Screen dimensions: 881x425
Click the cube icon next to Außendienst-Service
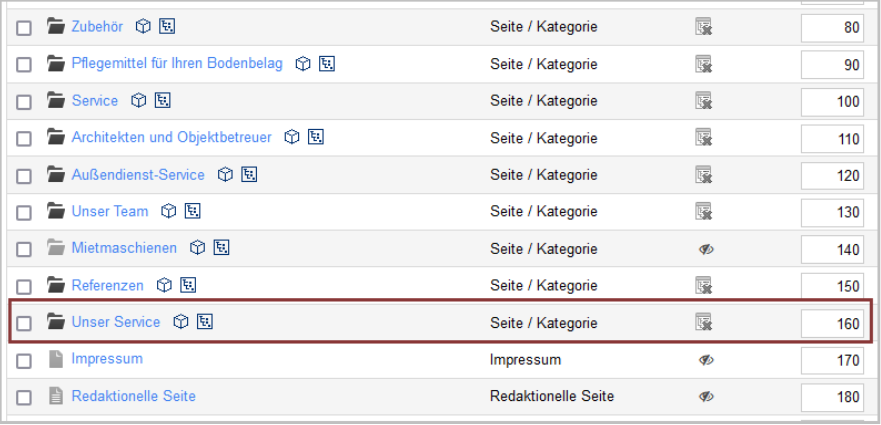click(225, 174)
